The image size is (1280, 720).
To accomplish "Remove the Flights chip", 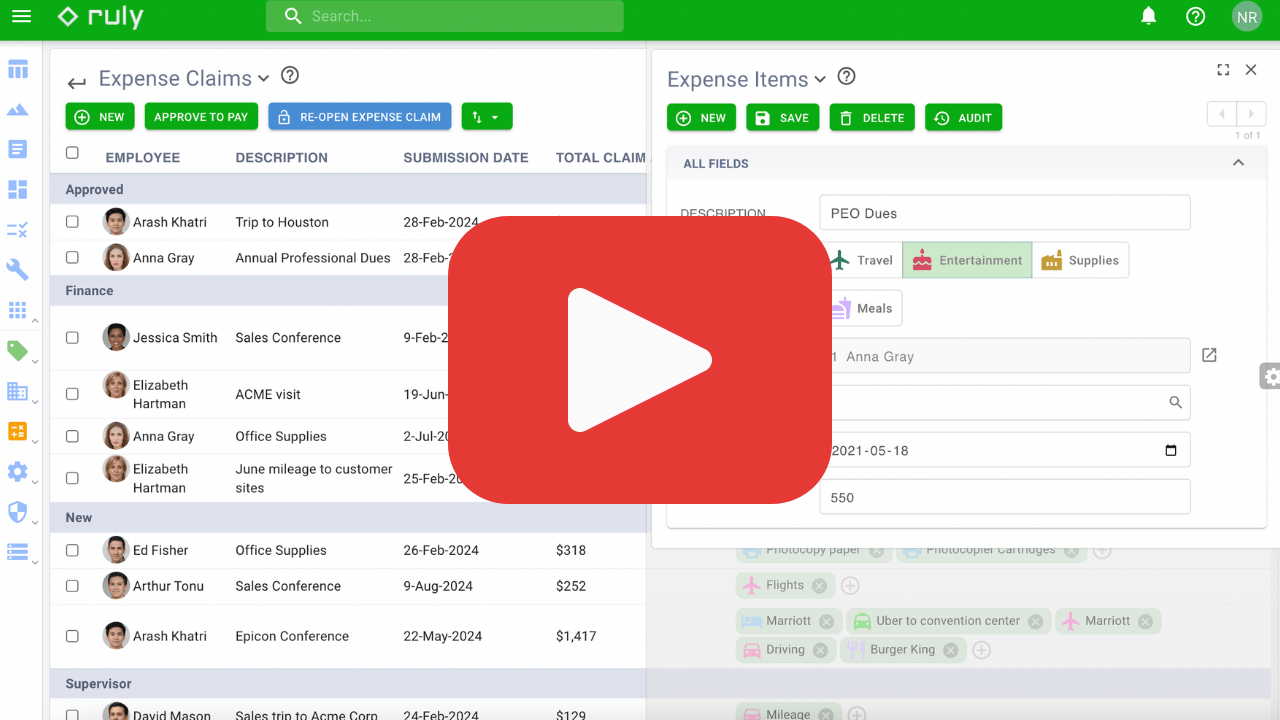I will tap(819, 586).
